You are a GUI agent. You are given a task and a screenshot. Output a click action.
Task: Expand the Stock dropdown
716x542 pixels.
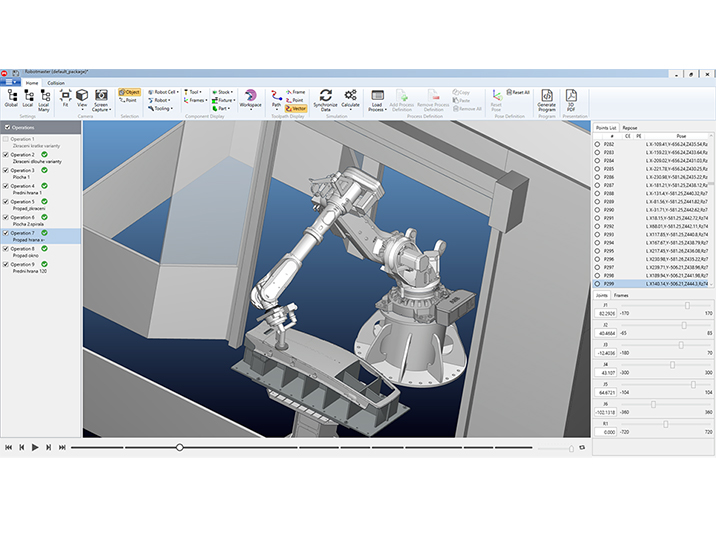pos(222,92)
